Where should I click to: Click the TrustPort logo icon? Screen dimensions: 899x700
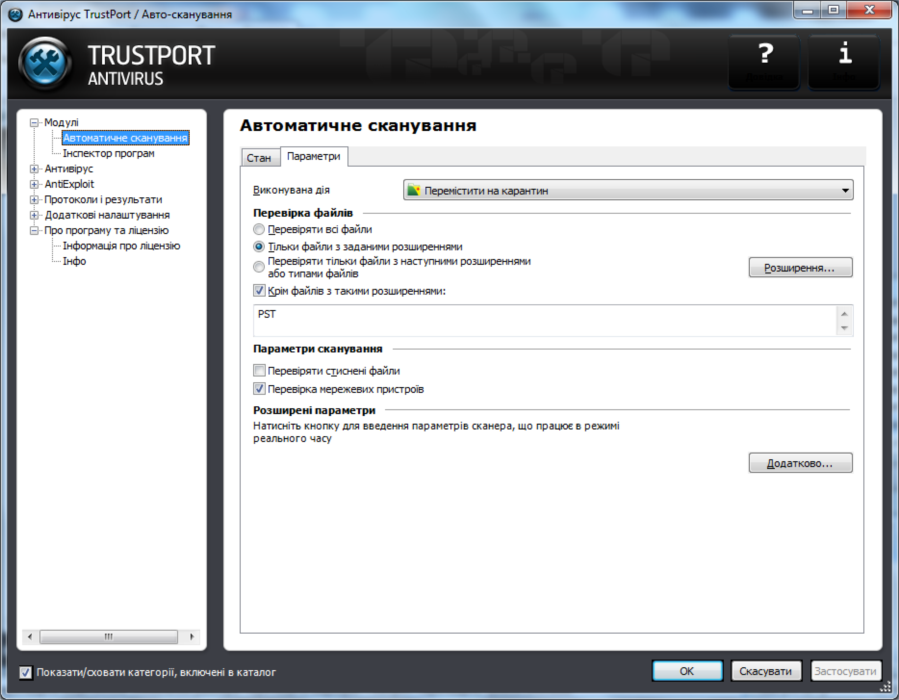click(45, 60)
